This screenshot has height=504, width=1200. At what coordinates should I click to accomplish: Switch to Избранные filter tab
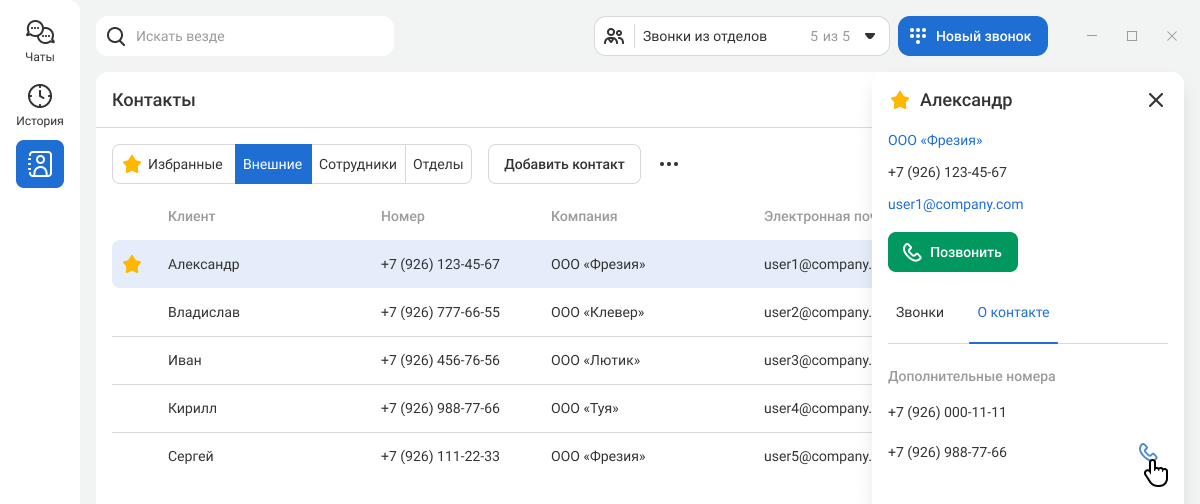(x=173, y=164)
